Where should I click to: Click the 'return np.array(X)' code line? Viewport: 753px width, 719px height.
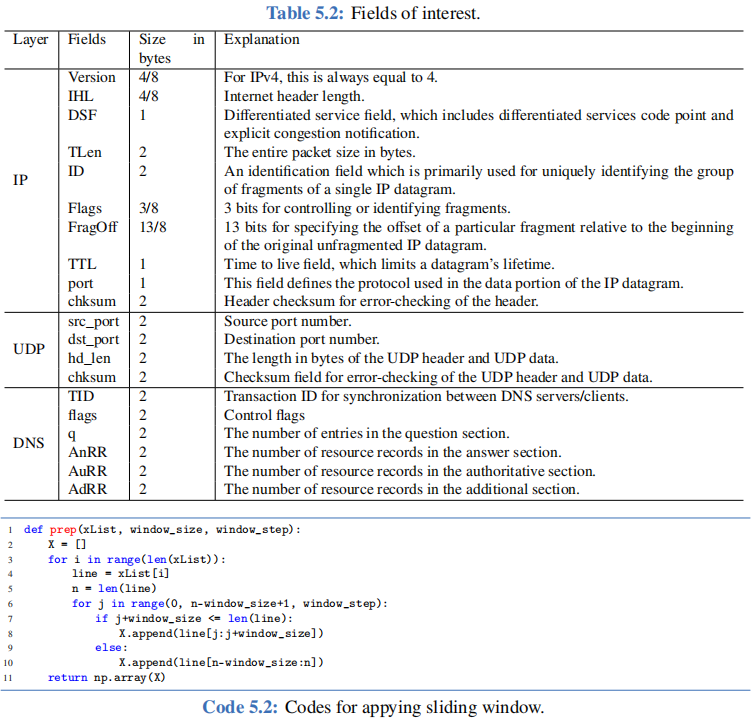click(x=107, y=678)
